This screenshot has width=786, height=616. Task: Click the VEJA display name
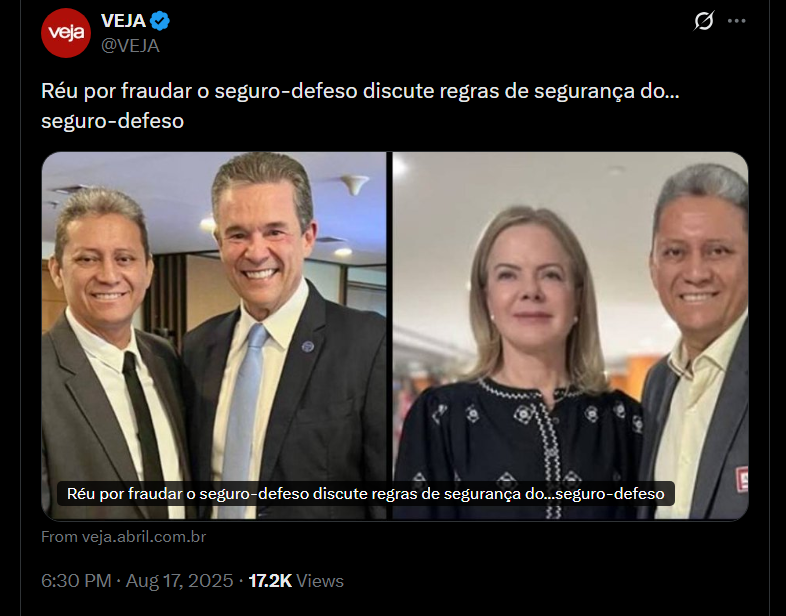pos(123,21)
